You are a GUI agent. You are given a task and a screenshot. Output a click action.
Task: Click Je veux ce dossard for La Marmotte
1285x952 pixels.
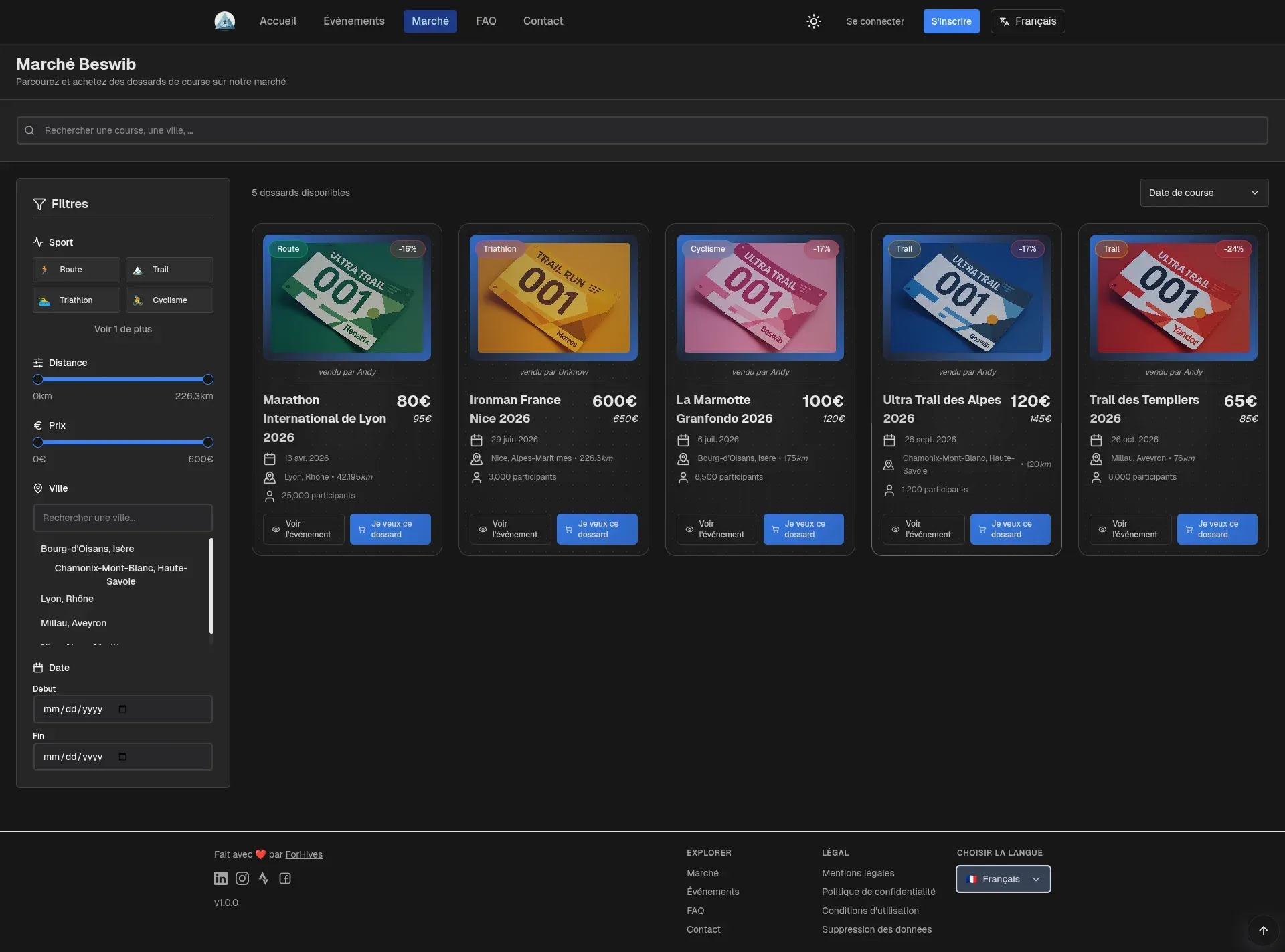(804, 529)
